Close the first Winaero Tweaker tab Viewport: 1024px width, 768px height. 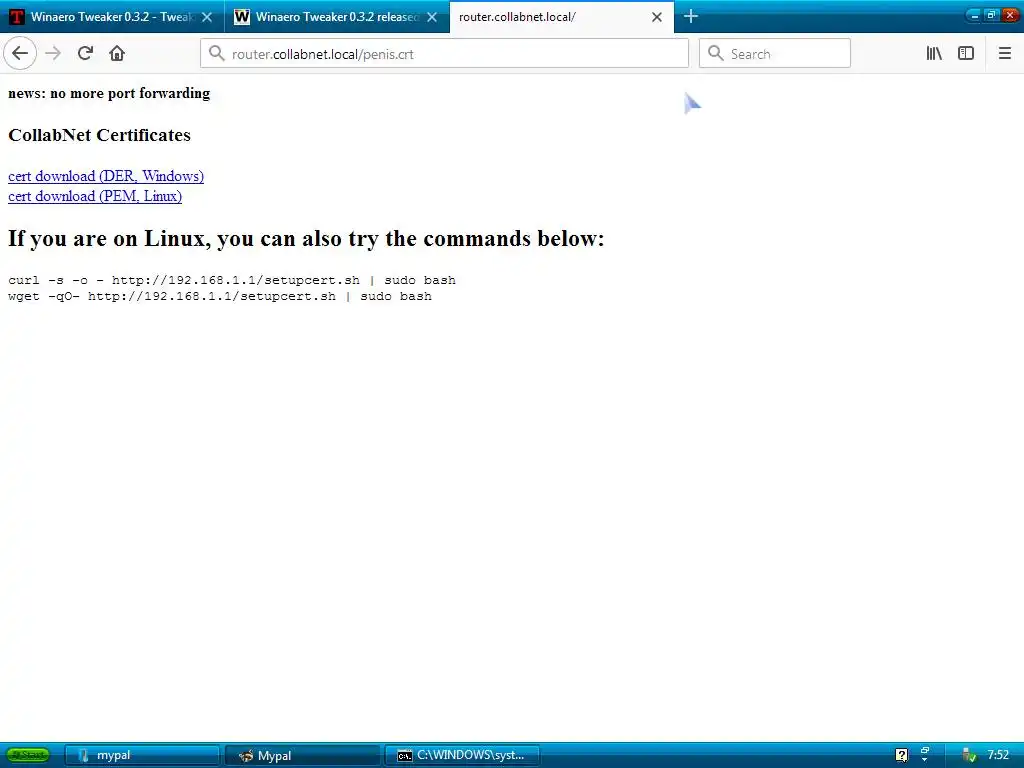(207, 17)
